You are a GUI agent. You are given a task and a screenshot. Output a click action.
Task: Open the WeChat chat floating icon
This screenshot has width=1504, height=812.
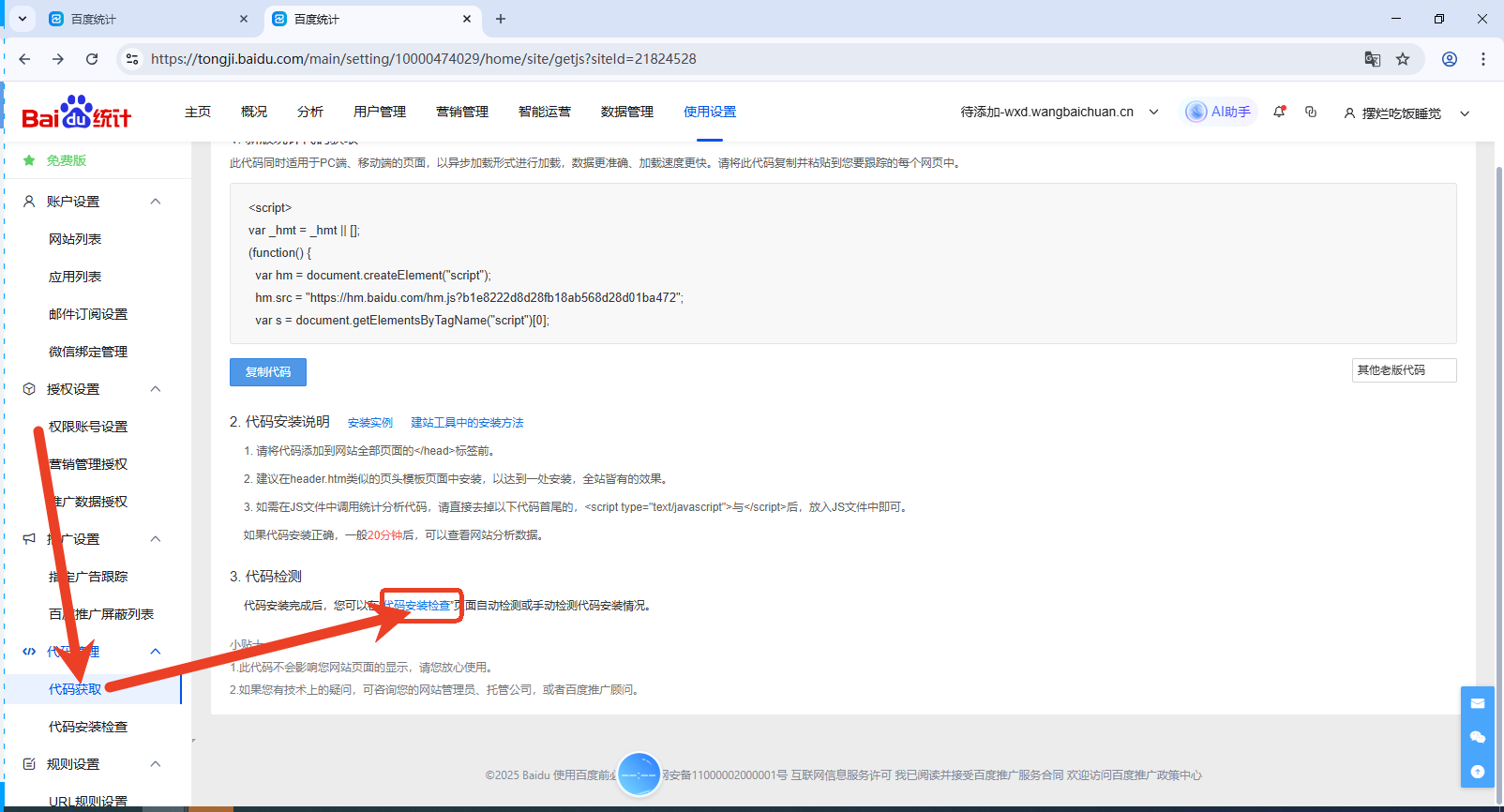(1478, 737)
